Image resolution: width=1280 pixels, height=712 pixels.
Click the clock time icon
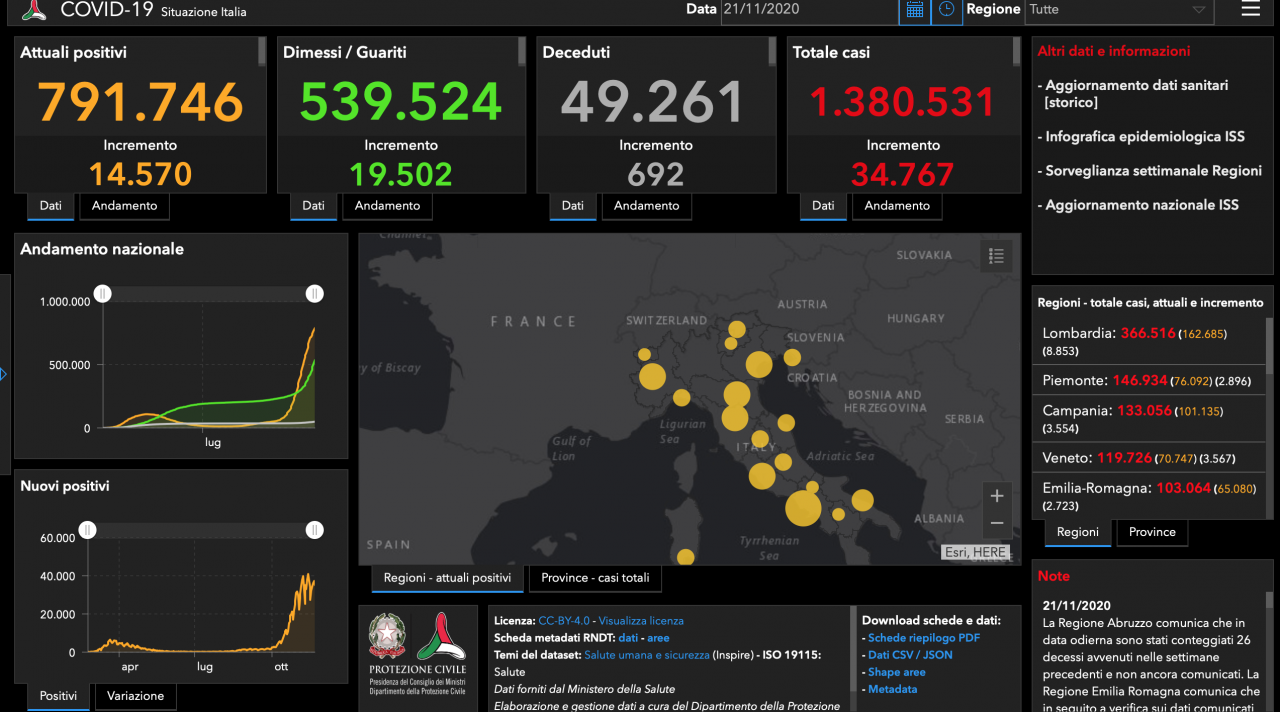[946, 10]
